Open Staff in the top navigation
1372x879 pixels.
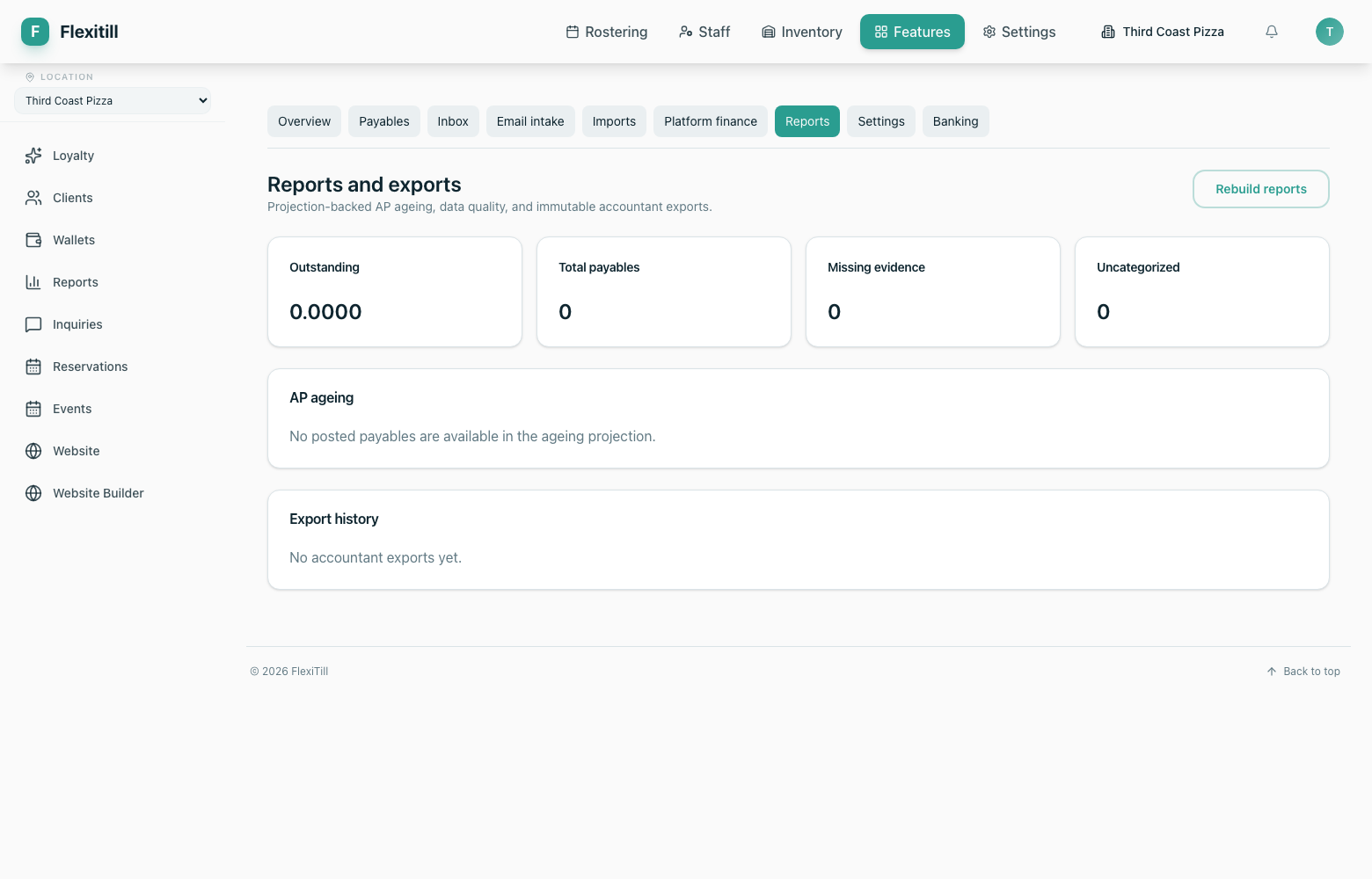pos(704,32)
